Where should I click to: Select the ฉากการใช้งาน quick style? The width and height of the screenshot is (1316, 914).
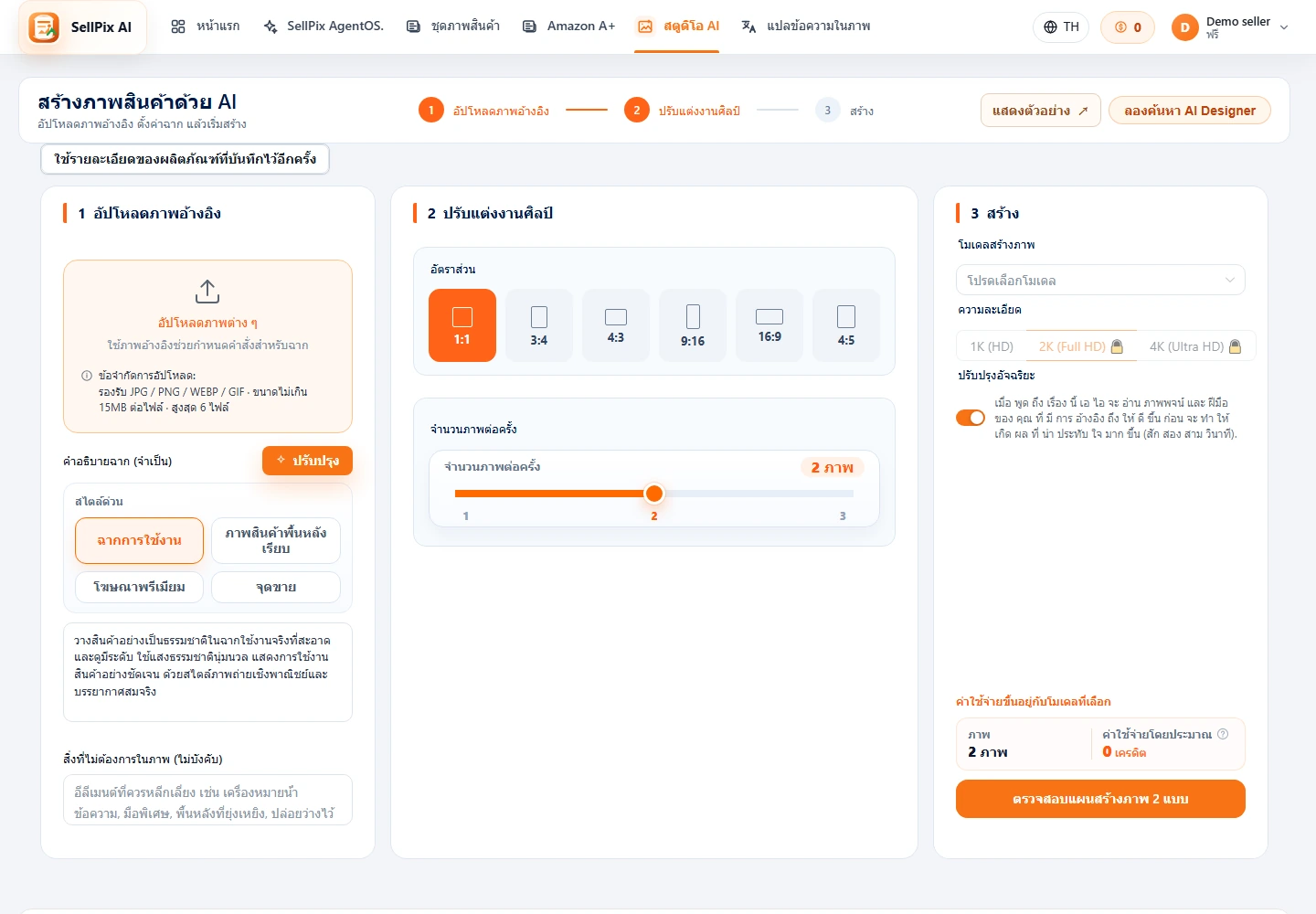pos(139,540)
